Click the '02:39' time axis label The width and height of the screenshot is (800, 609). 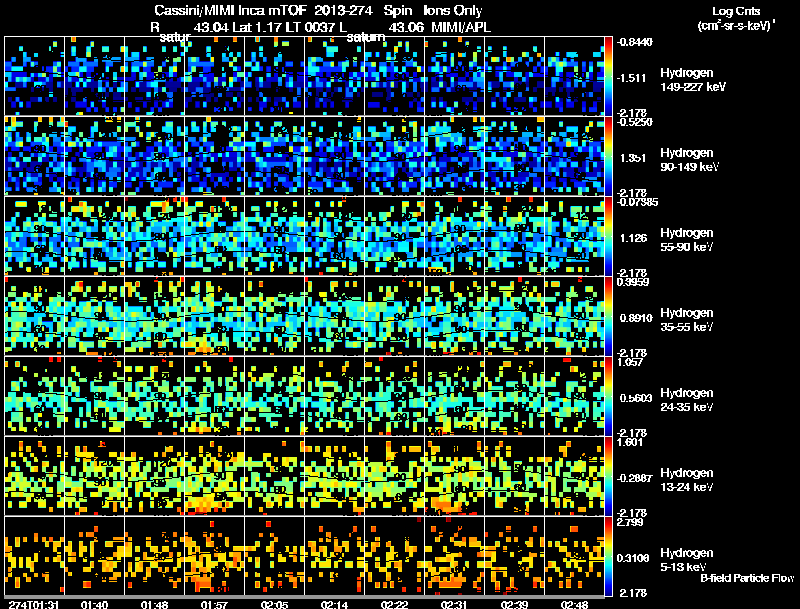pos(514,604)
